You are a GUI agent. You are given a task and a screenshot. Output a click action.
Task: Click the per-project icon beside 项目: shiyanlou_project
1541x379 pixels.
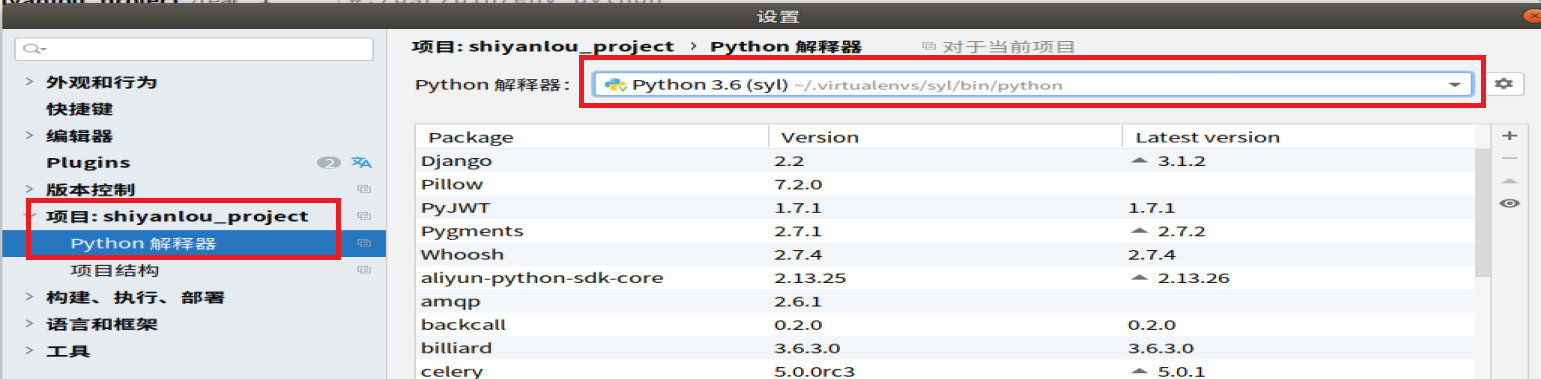tap(364, 216)
